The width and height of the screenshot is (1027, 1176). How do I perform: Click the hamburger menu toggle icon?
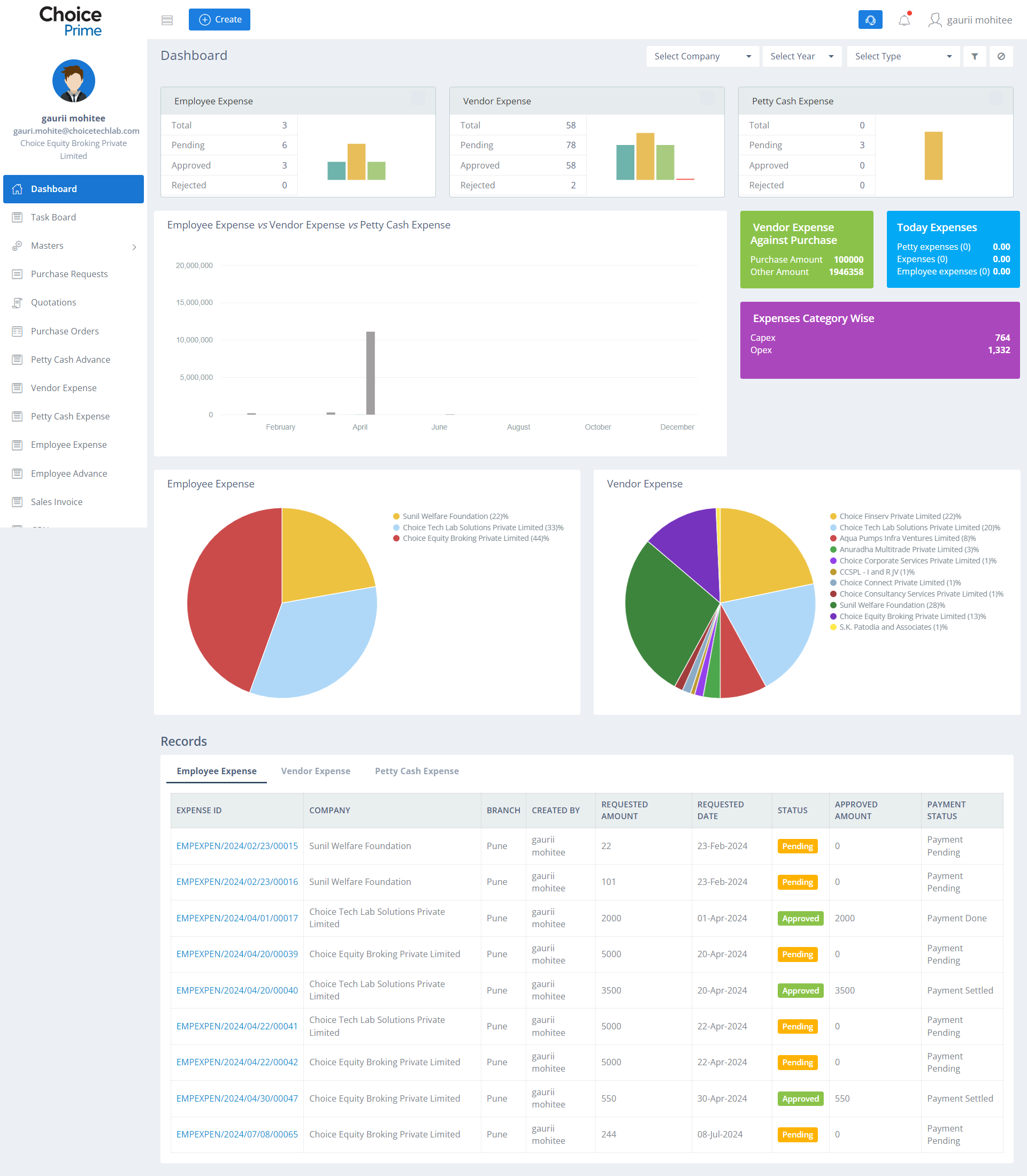[x=167, y=20]
